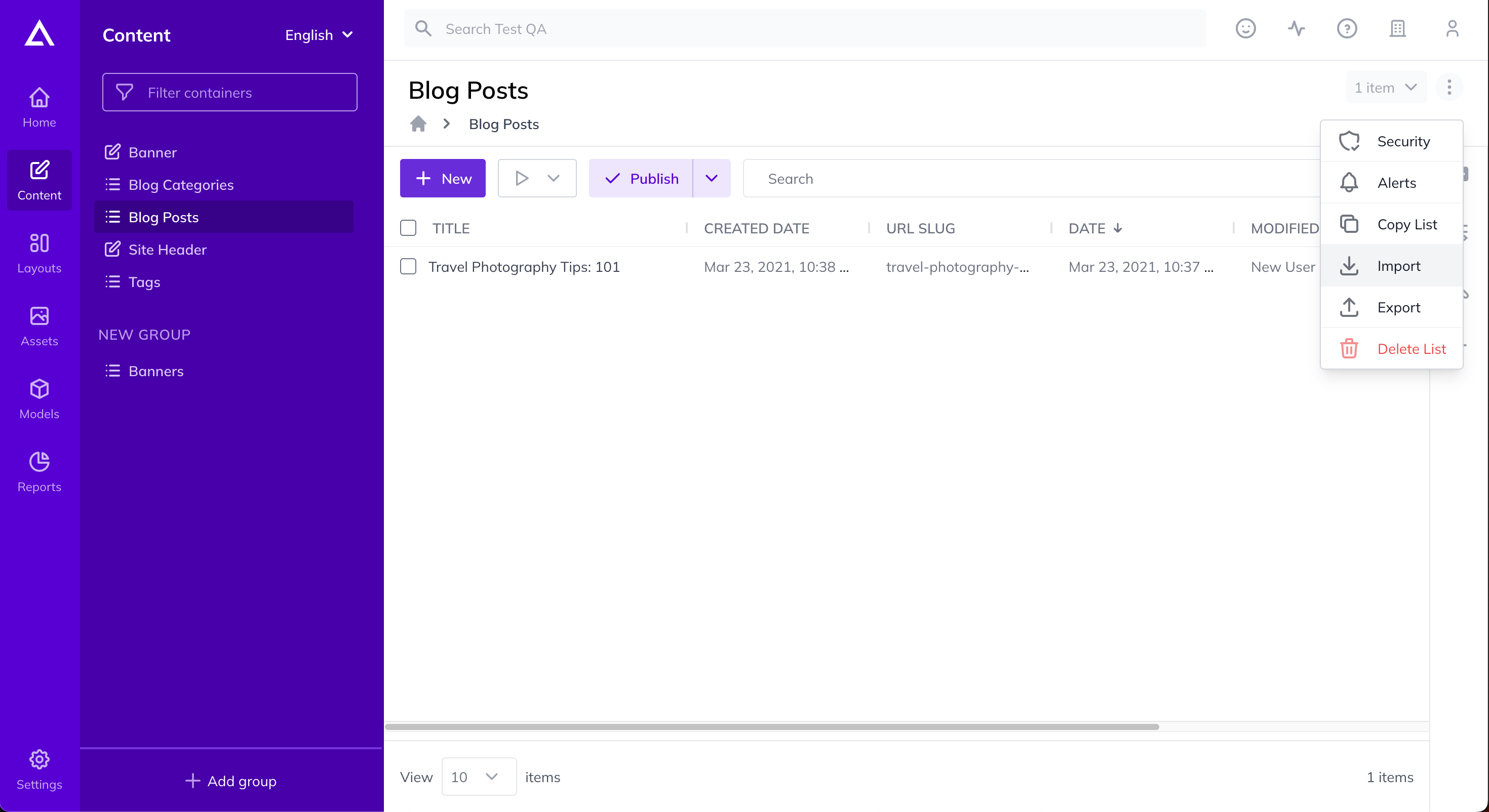Open the user profile icon
The image size is (1489, 812).
click(x=1452, y=28)
